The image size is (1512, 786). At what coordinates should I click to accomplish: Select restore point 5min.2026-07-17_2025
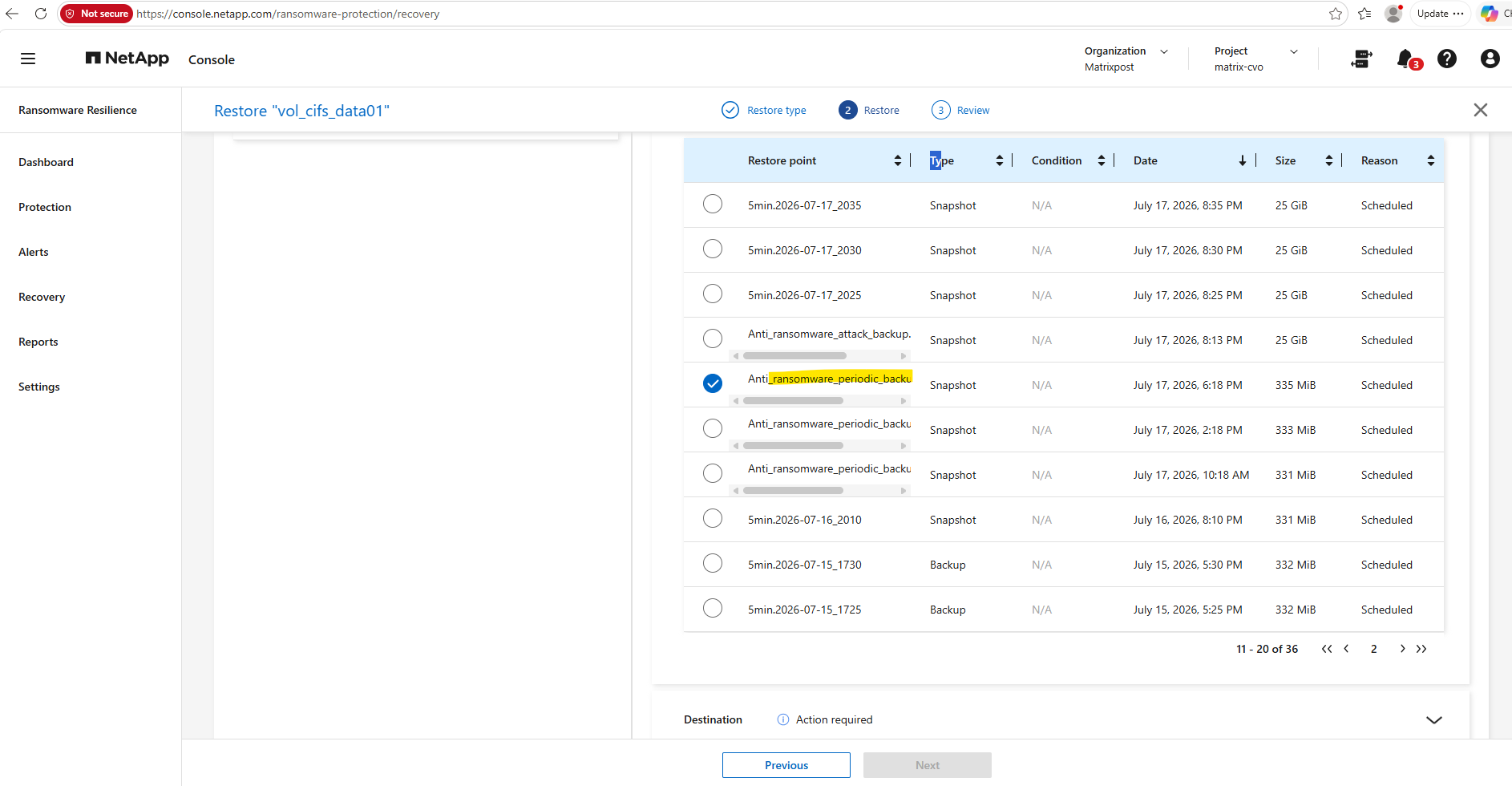click(713, 294)
